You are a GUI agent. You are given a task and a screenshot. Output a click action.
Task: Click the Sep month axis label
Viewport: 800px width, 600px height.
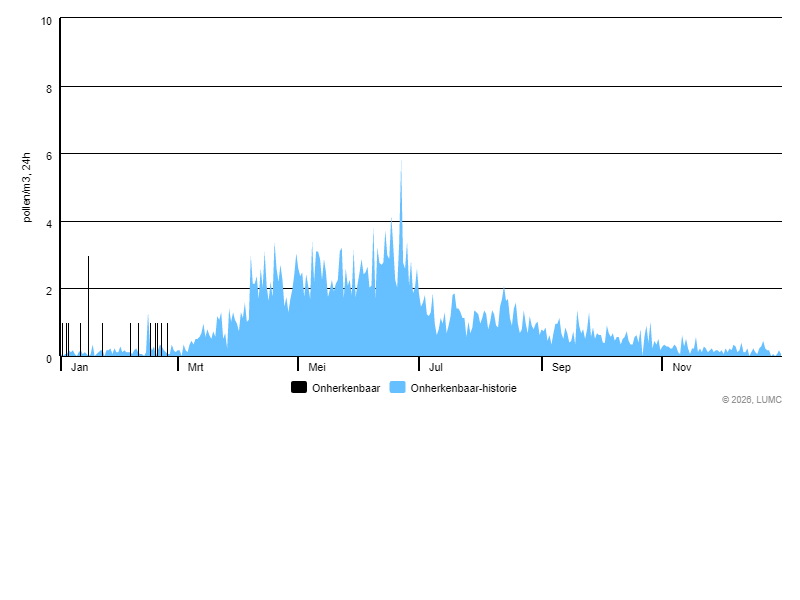561,367
